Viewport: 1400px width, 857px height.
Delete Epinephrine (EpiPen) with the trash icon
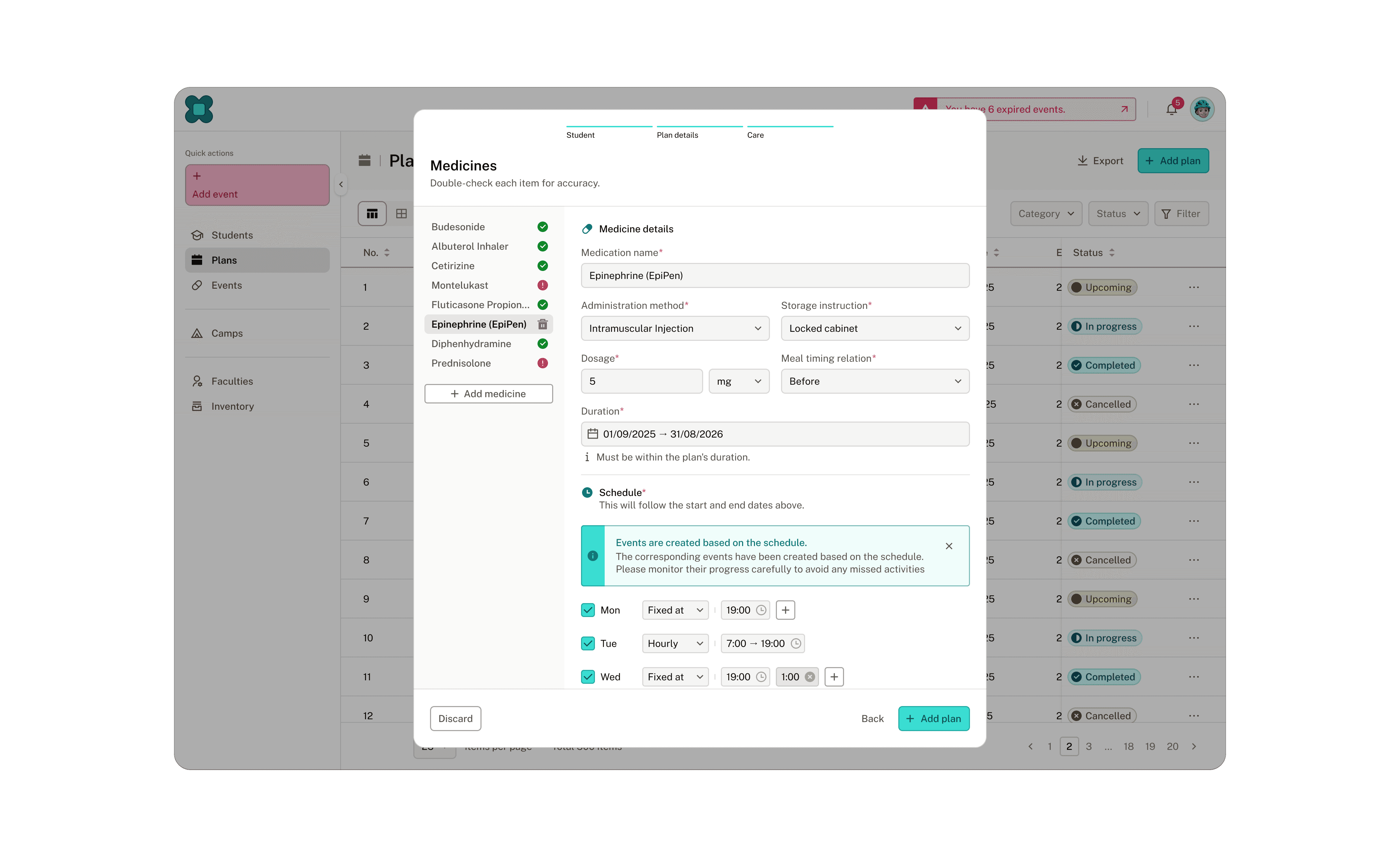click(x=542, y=324)
